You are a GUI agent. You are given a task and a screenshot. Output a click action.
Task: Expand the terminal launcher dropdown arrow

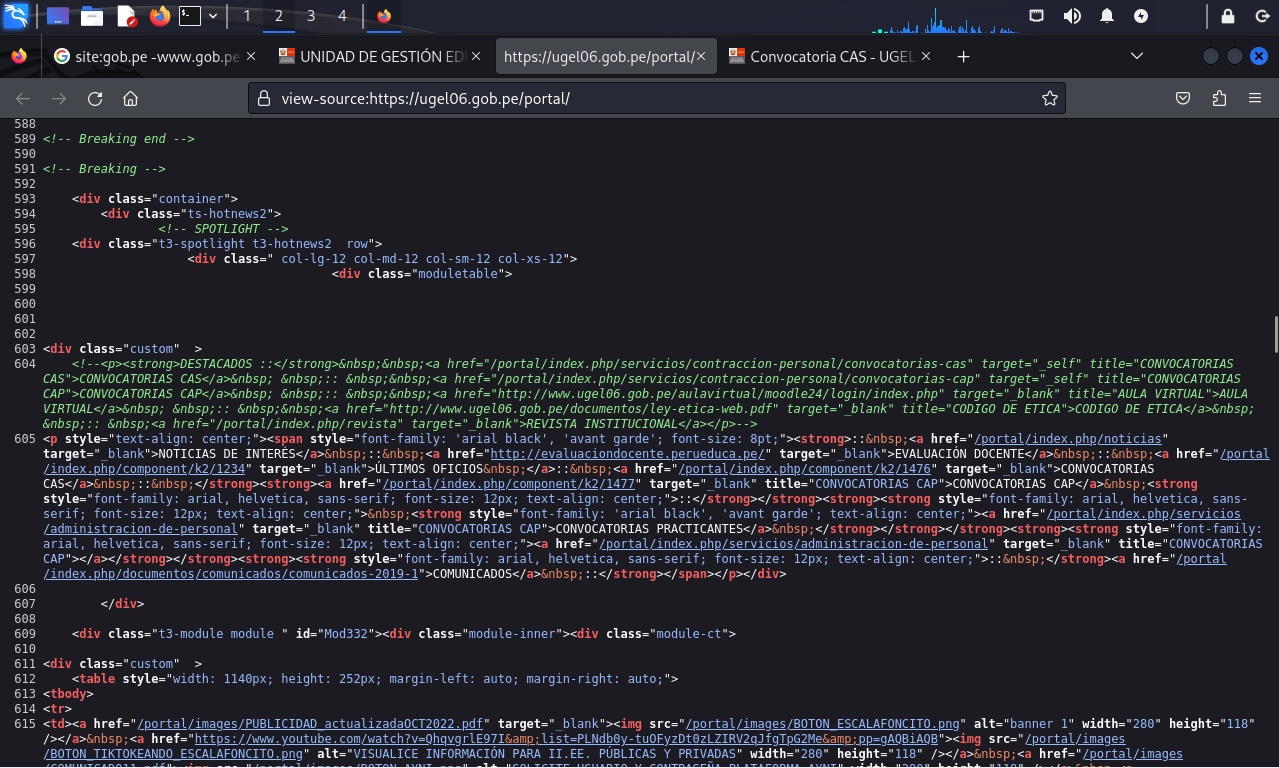coord(213,16)
